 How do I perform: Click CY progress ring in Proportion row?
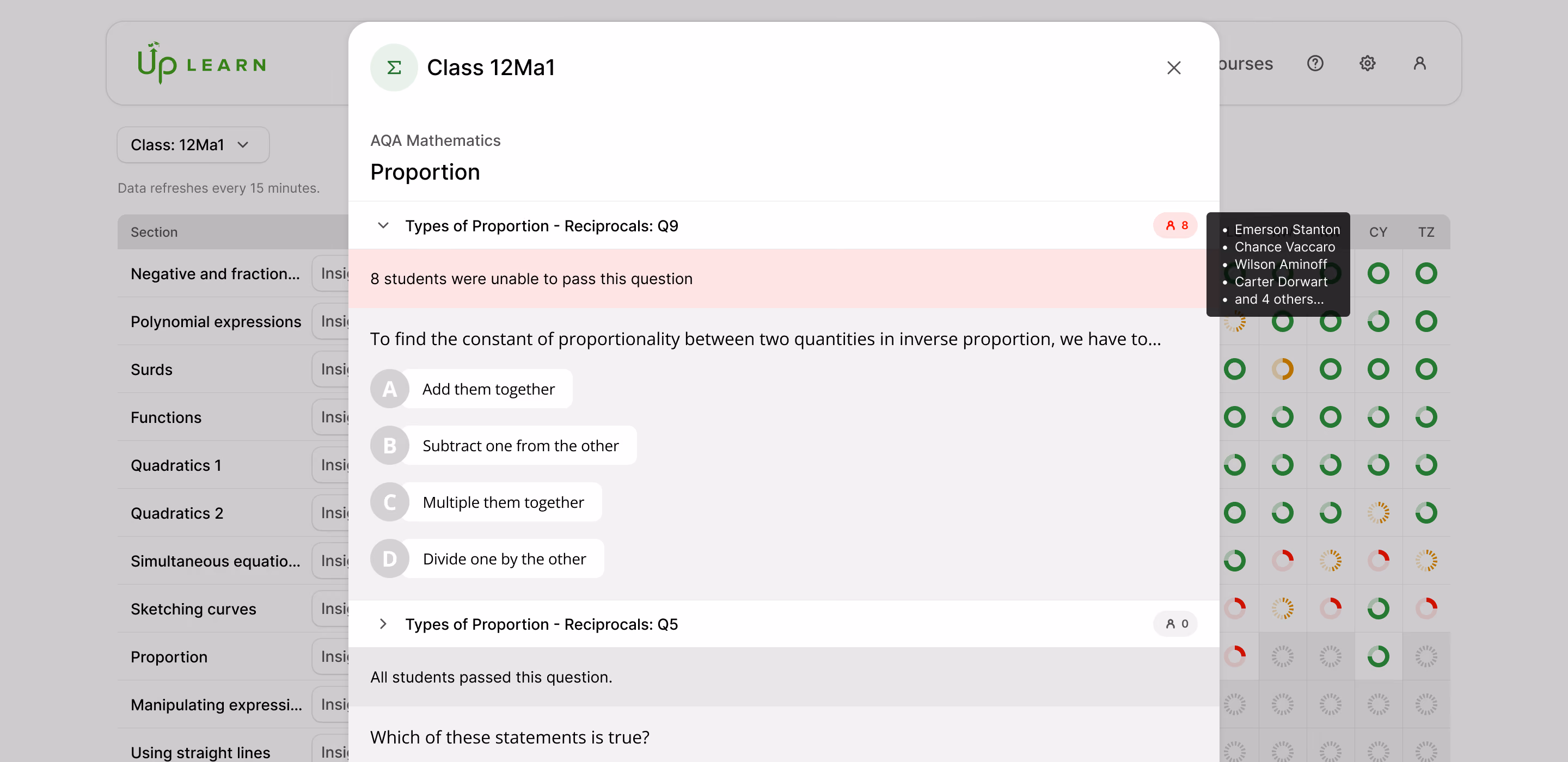(1378, 657)
